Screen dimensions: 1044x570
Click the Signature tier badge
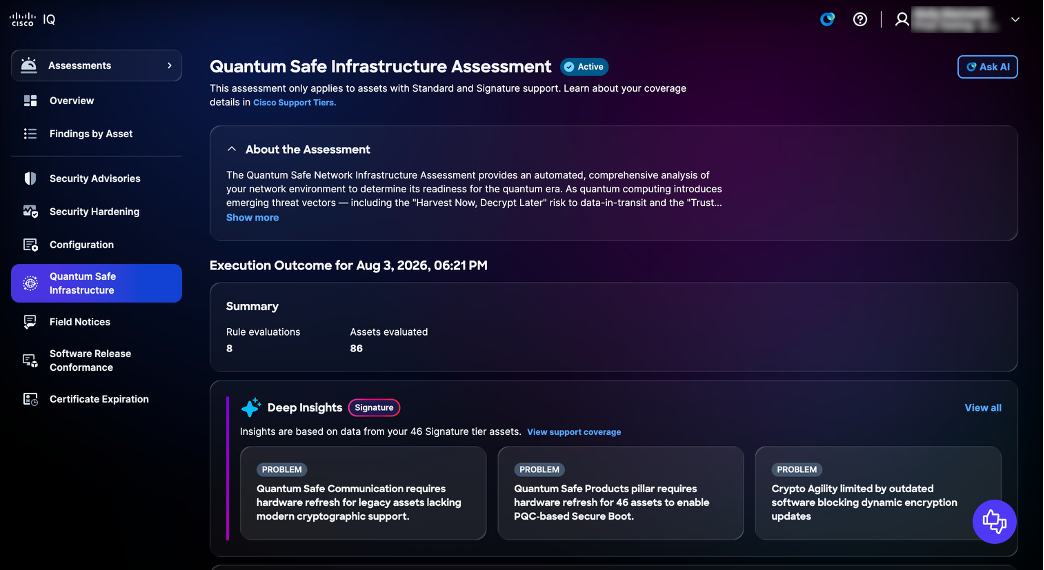[374, 408]
